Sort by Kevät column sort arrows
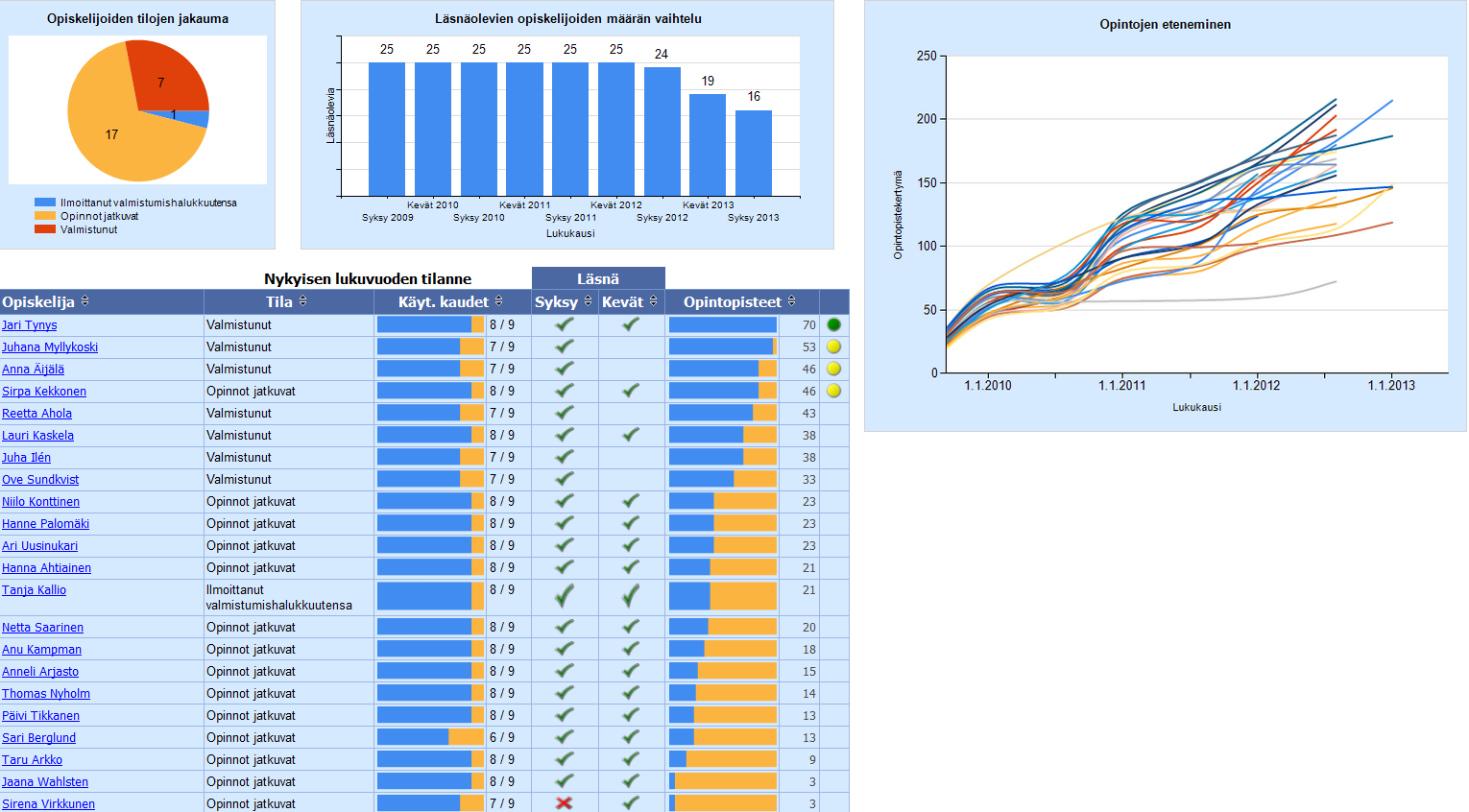The image size is (1469, 812). pos(654,301)
